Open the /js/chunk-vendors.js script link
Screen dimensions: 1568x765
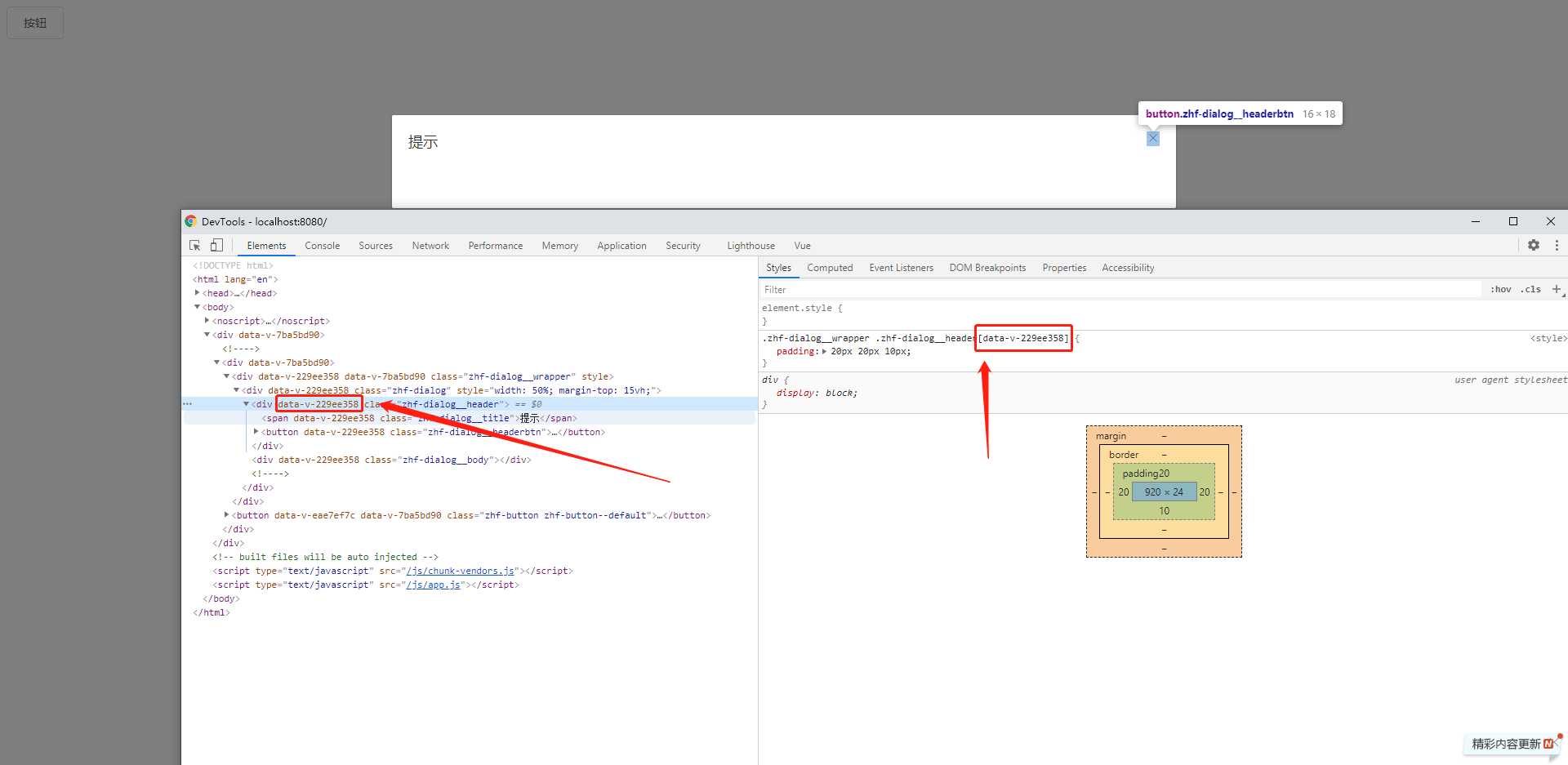tap(460, 571)
